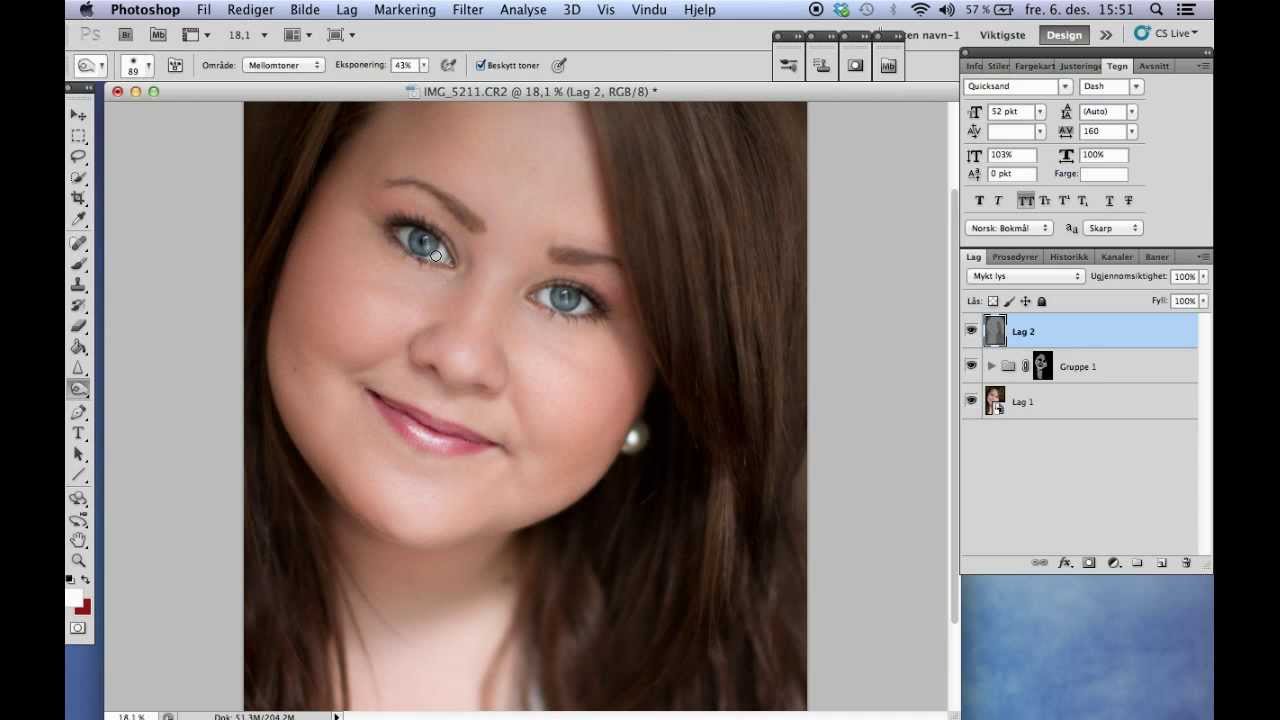The height and width of the screenshot is (720, 1280).
Task: Click the text Farge color swatch
Action: click(1104, 174)
